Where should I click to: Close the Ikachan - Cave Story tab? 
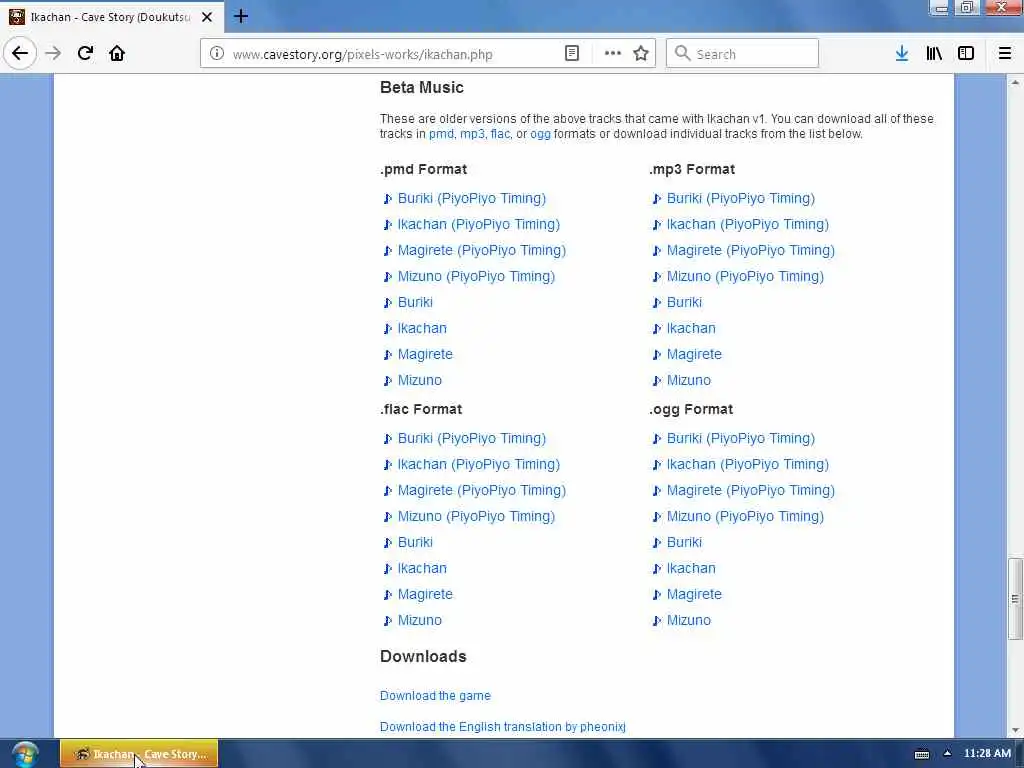point(207,17)
